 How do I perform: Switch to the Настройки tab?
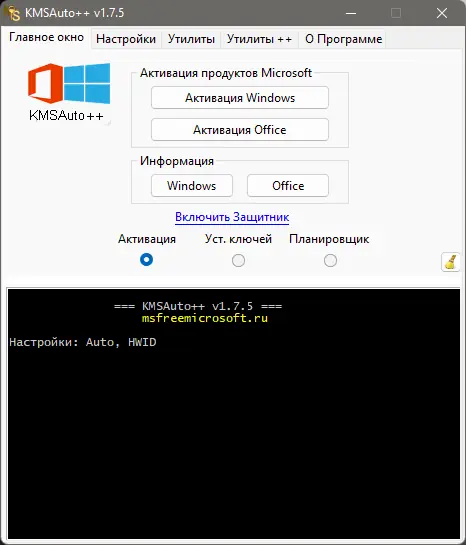pos(126,39)
